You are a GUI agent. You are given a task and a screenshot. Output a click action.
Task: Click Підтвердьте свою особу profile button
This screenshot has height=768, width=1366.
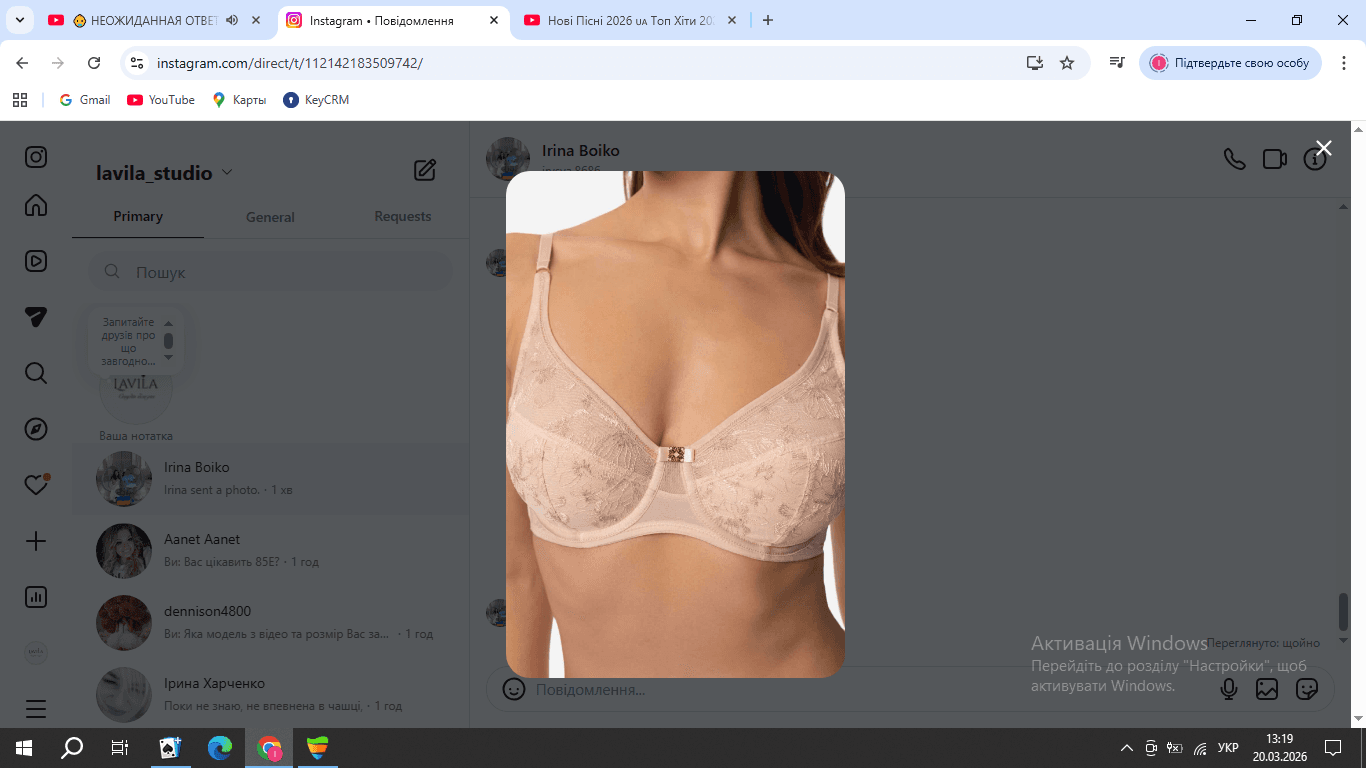tap(1230, 63)
